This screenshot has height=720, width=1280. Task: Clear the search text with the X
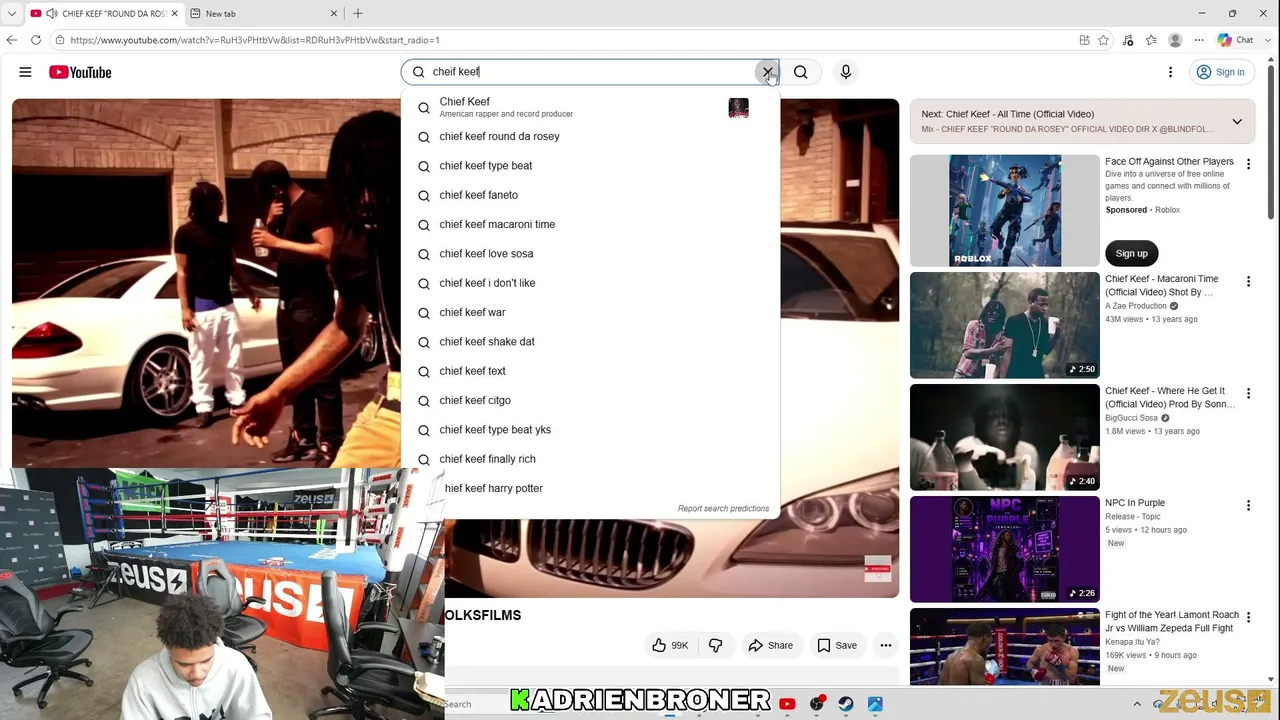(767, 72)
